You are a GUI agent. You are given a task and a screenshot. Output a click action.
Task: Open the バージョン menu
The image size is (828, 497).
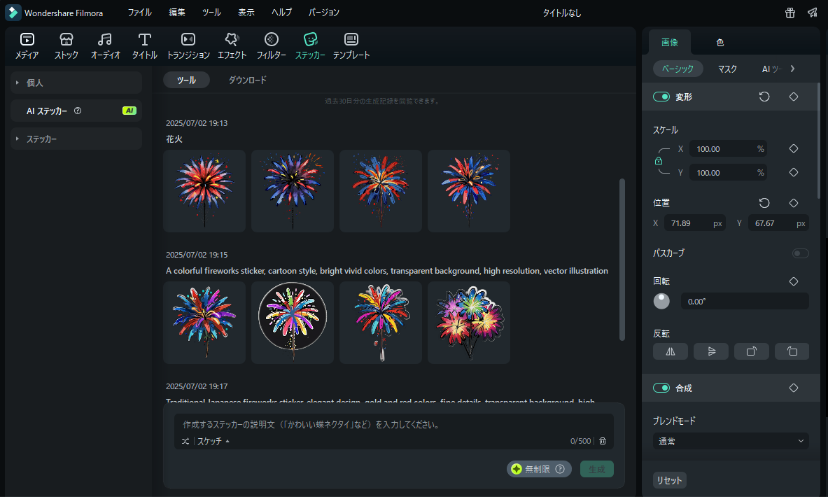coord(324,12)
